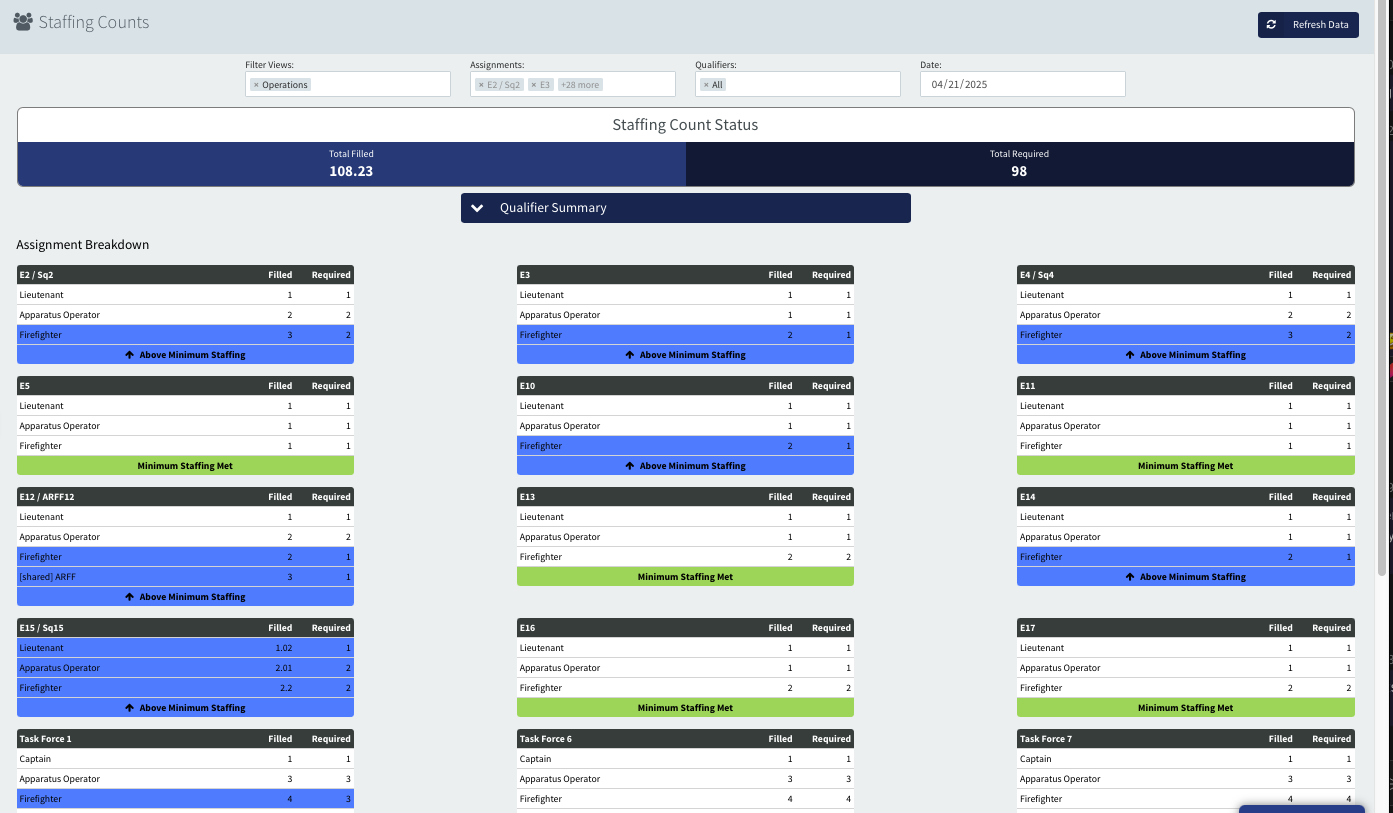1393x813 pixels.
Task: Remove the Operations filter view tag
Action: point(256,85)
